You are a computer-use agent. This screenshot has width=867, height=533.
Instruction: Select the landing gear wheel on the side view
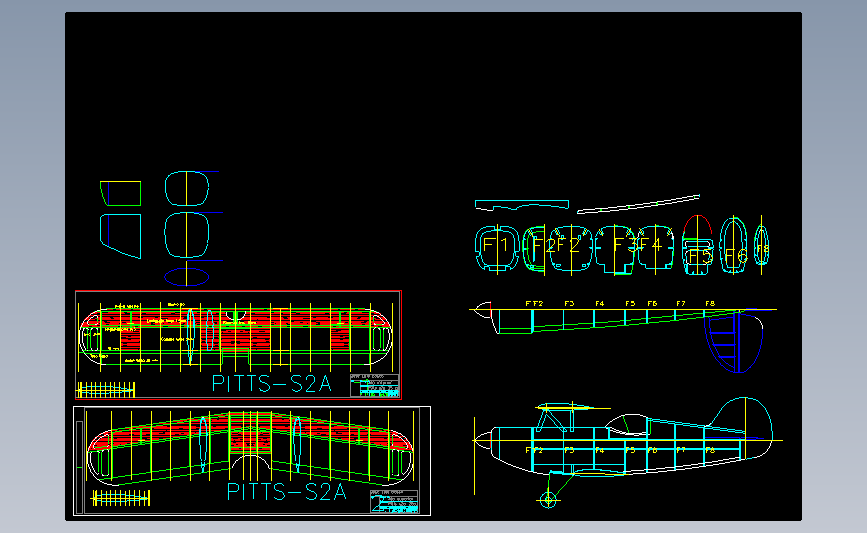pyautogui.click(x=548, y=500)
